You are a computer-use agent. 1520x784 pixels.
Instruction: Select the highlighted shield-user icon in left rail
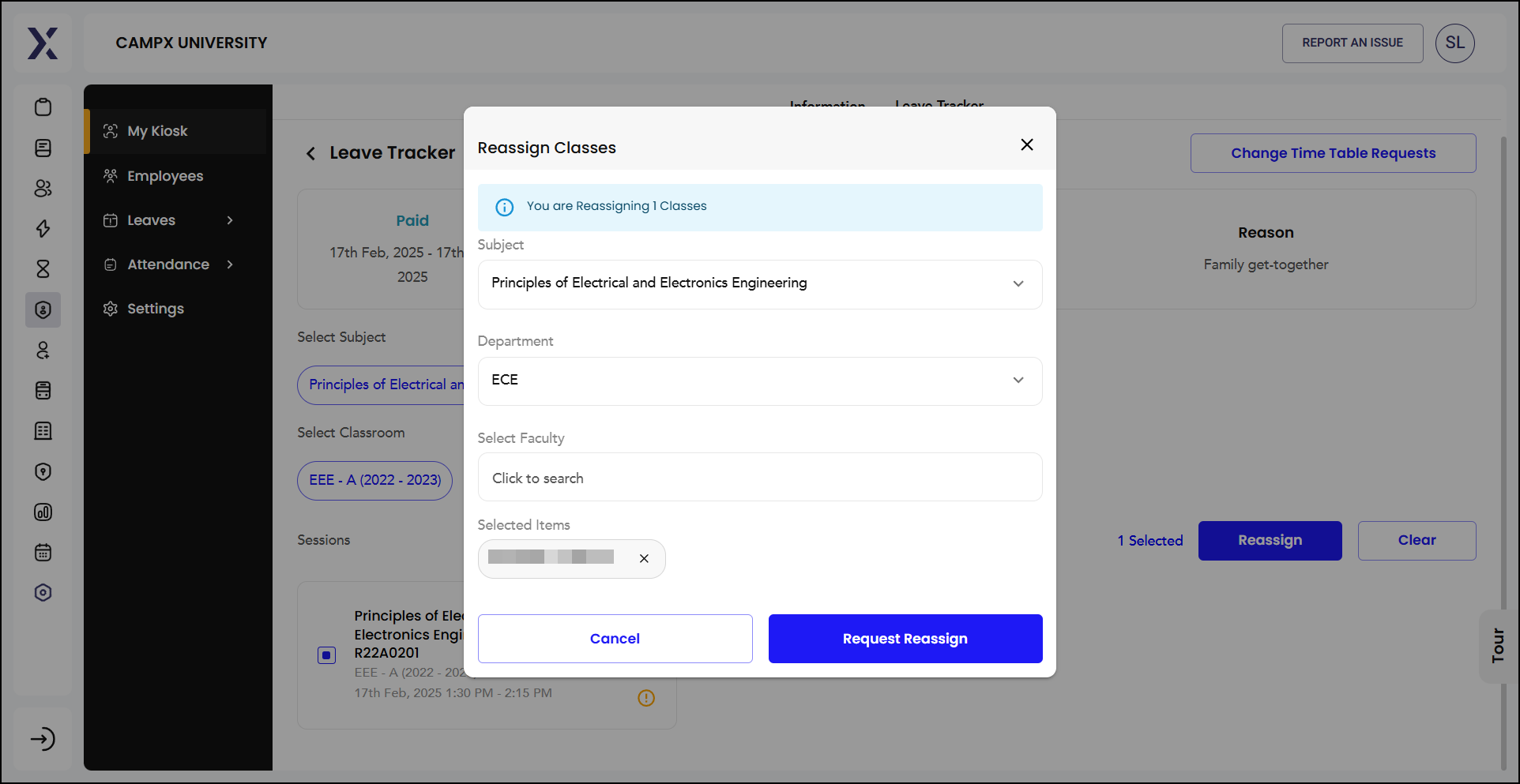[43, 309]
